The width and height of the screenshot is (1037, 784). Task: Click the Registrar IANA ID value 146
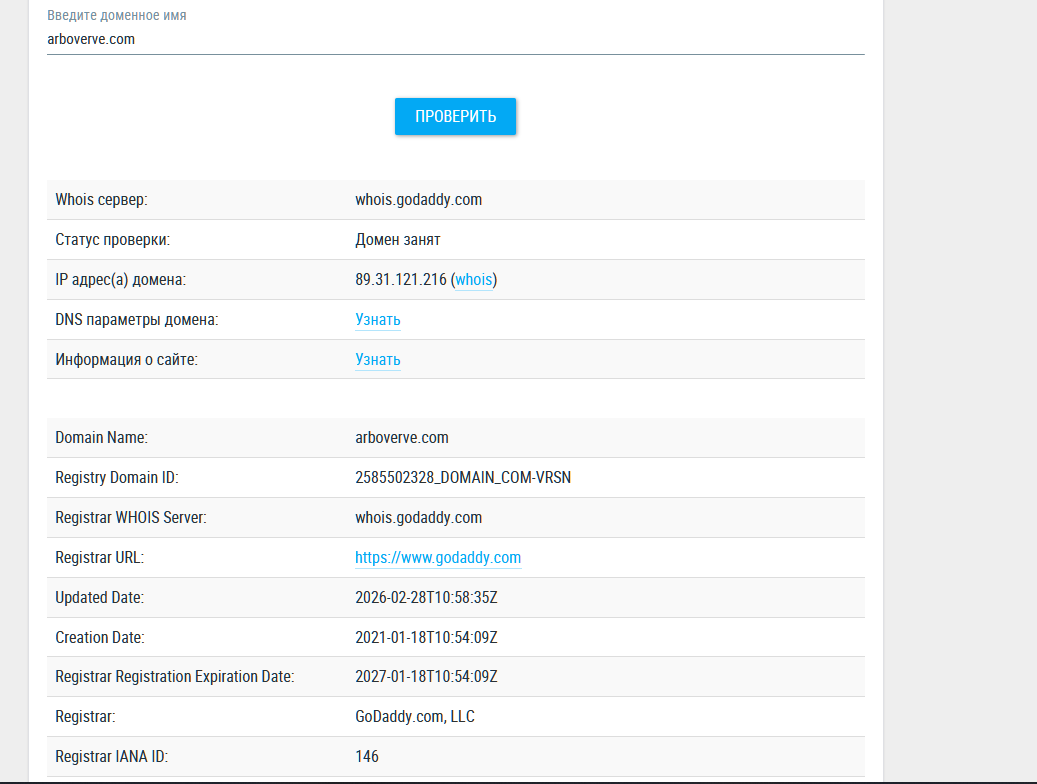366,756
